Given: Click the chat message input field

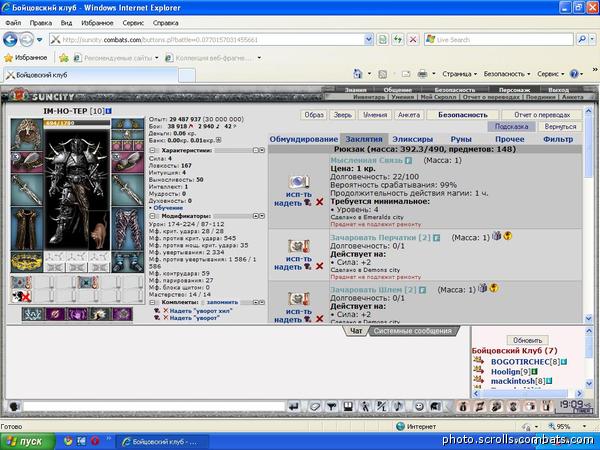Looking at the screenshot, I should 155,406.
